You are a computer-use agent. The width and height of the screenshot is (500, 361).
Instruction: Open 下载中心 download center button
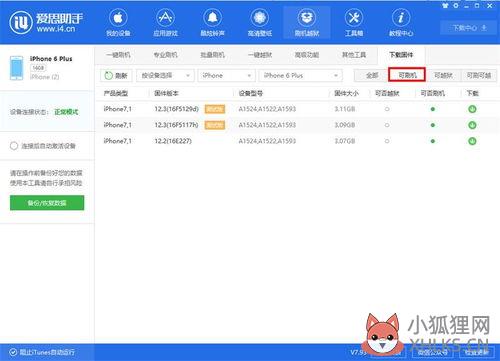click(x=468, y=28)
